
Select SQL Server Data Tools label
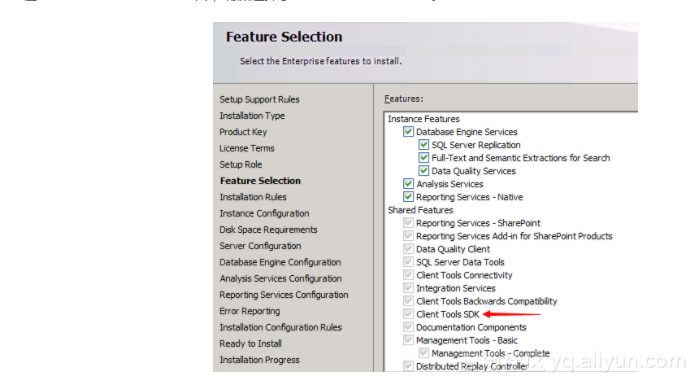(460, 262)
